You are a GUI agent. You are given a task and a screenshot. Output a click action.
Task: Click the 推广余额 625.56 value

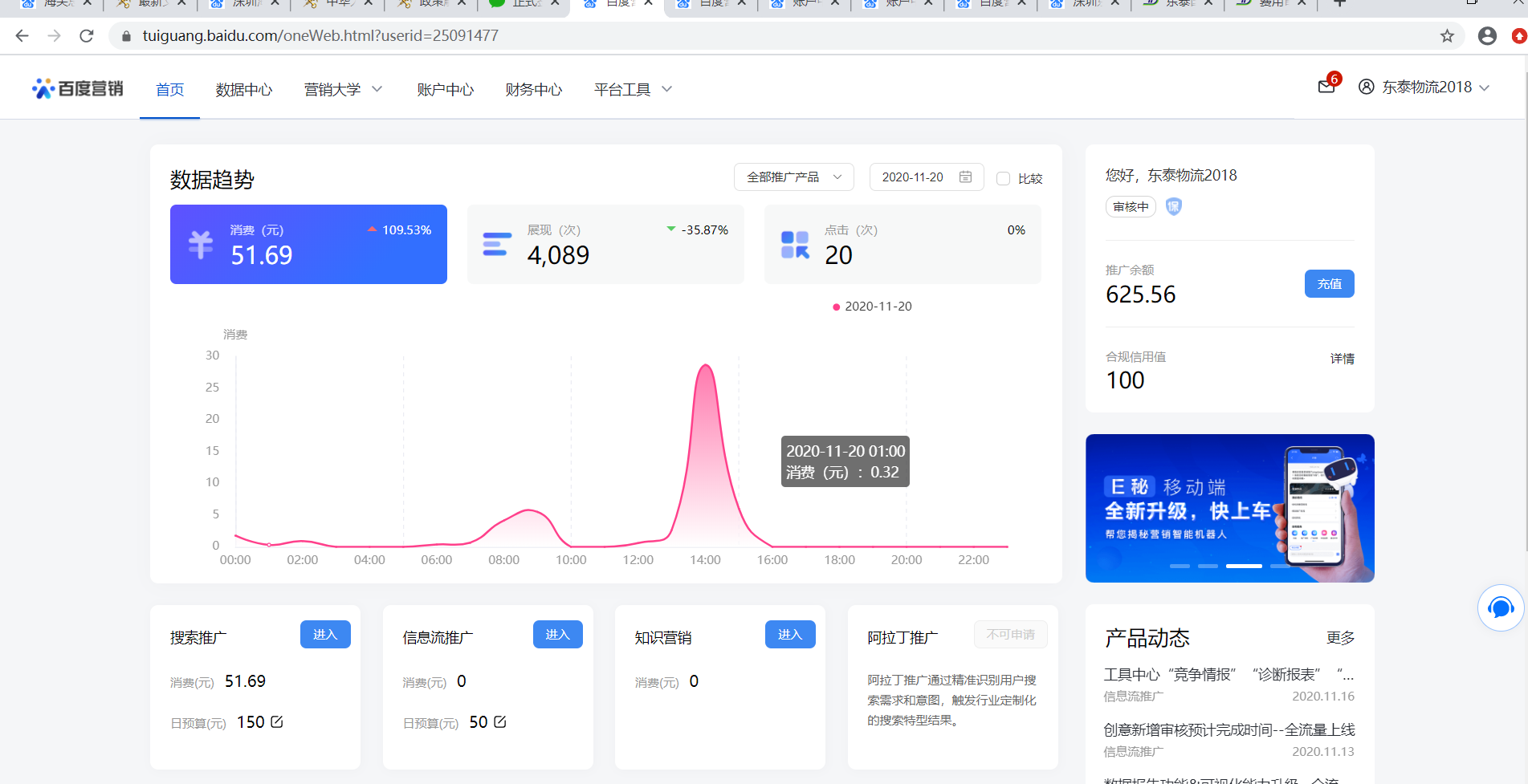[1140, 295]
